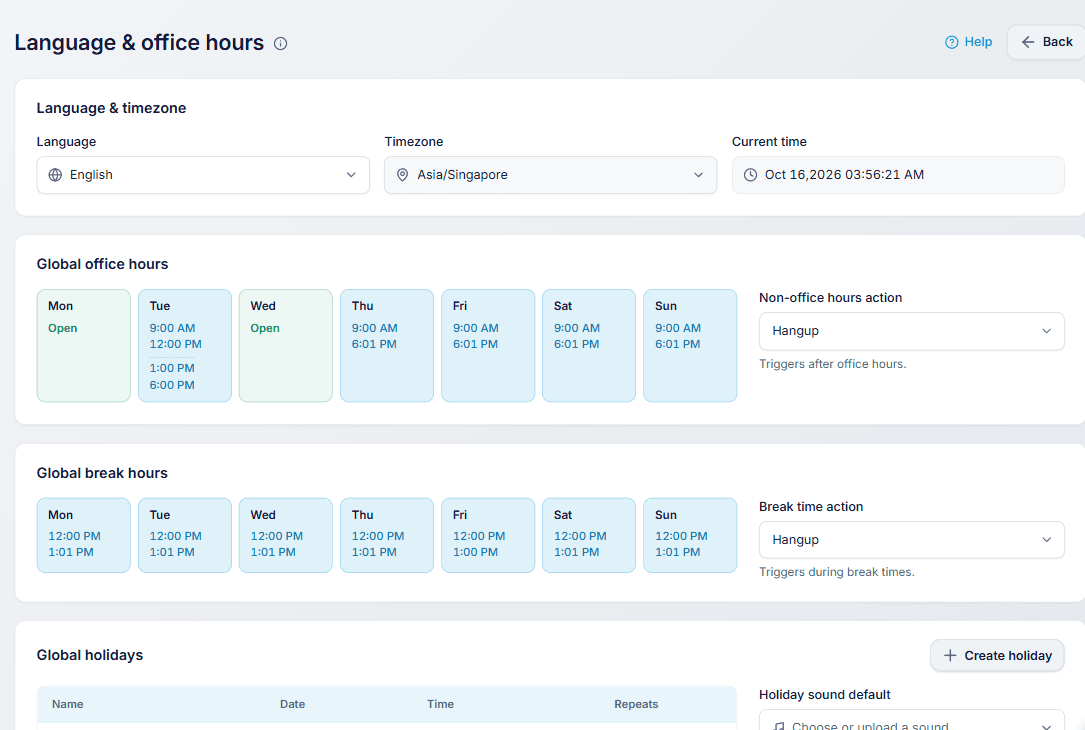This screenshot has width=1085, height=730.
Task: Click the plus icon on Create holiday
Action: (x=950, y=655)
